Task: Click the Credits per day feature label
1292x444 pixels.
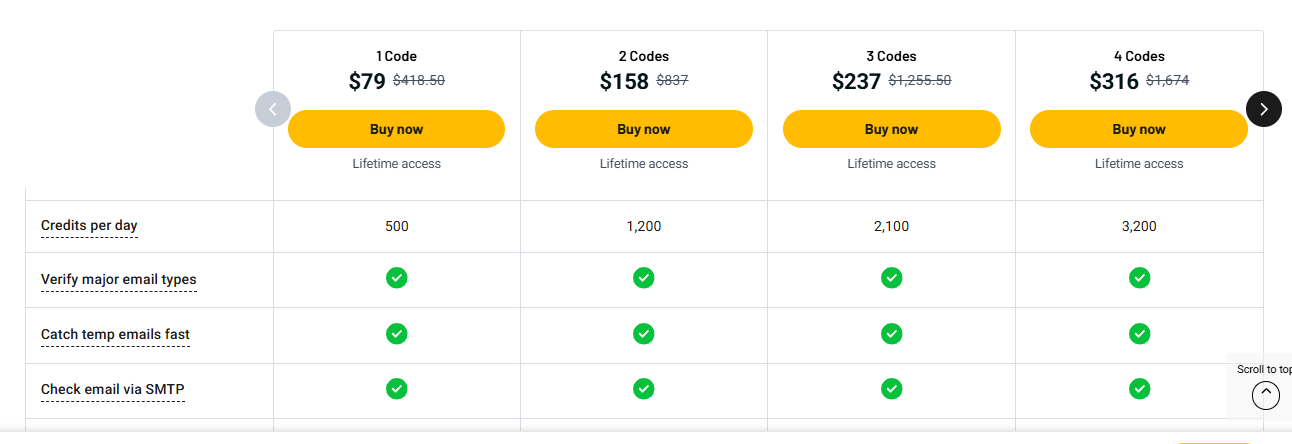Action: (89, 226)
